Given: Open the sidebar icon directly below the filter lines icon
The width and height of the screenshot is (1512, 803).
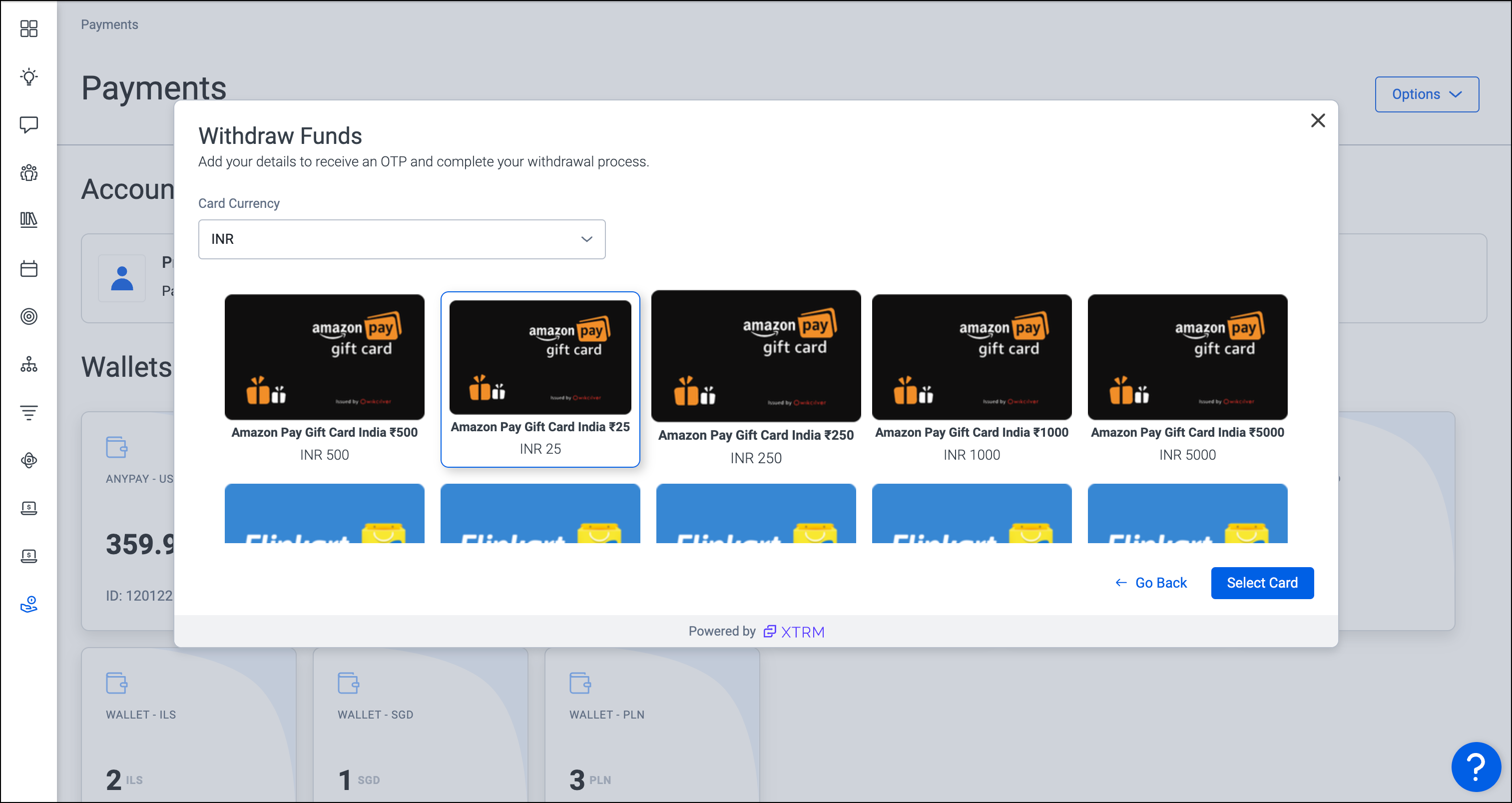Looking at the screenshot, I should [x=29, y=460].
